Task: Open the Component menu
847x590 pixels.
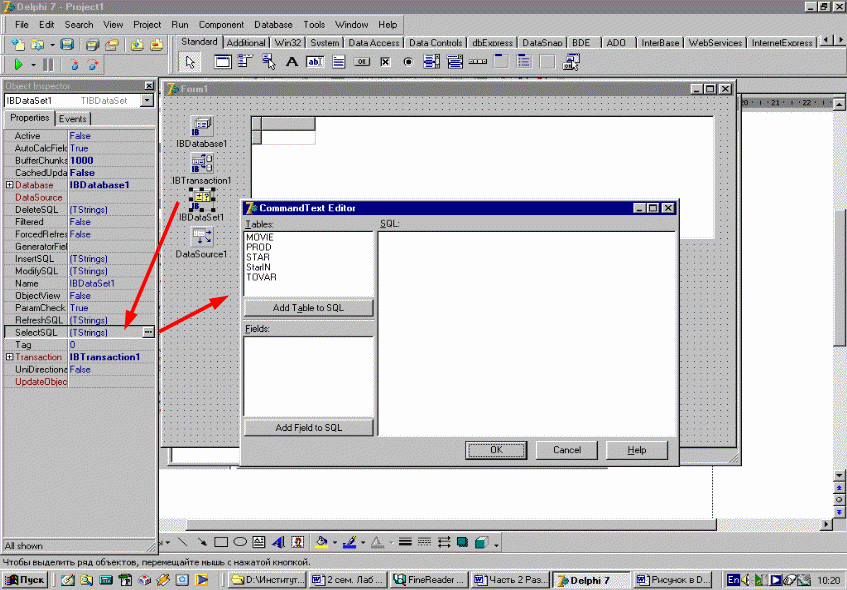Action: 221,25
